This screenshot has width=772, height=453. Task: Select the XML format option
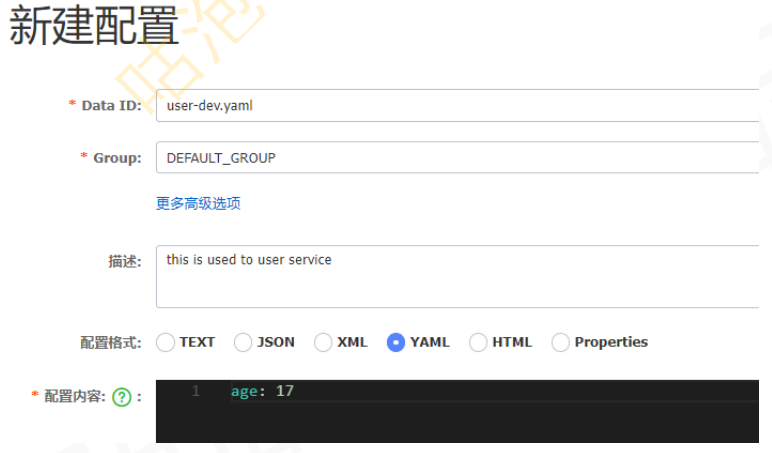point(323,342)
